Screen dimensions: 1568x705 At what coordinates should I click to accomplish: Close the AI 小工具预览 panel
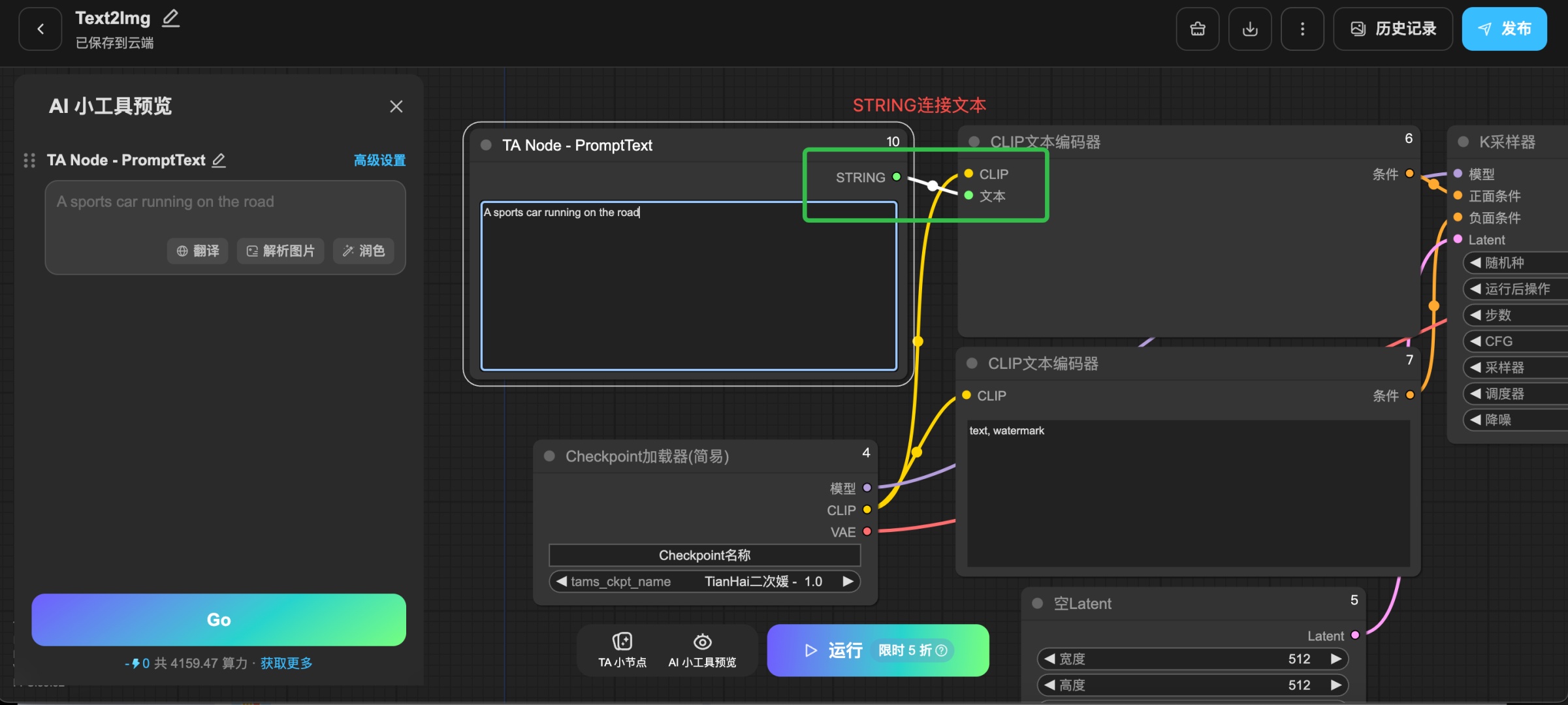pos(396,106)
